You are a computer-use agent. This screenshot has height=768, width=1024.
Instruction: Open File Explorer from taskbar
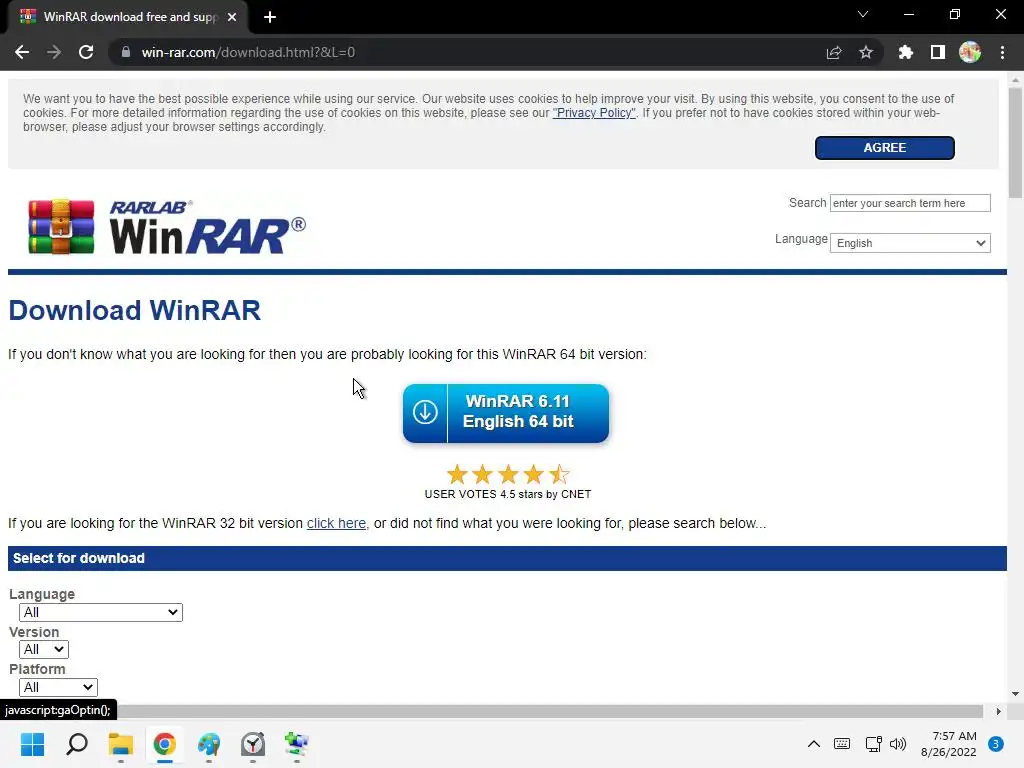pyautogui.click(x=121, y=744)
